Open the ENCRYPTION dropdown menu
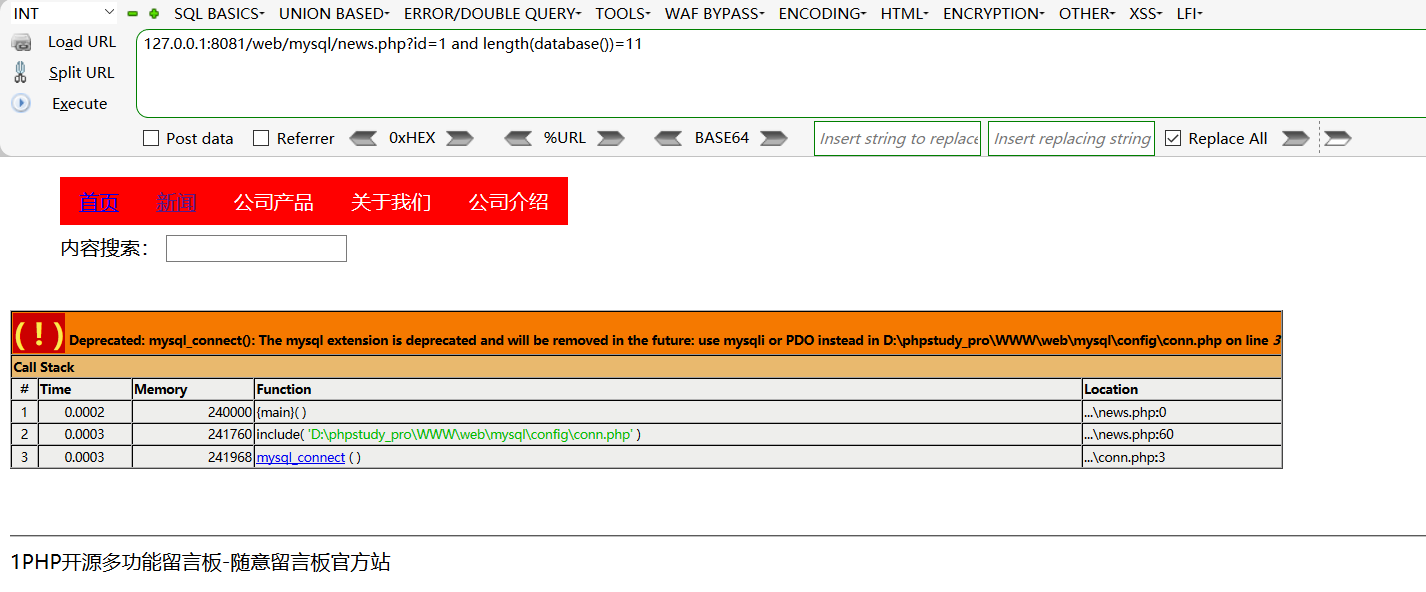The height and width of the screenshot is (592, 1426). (994, 14)
